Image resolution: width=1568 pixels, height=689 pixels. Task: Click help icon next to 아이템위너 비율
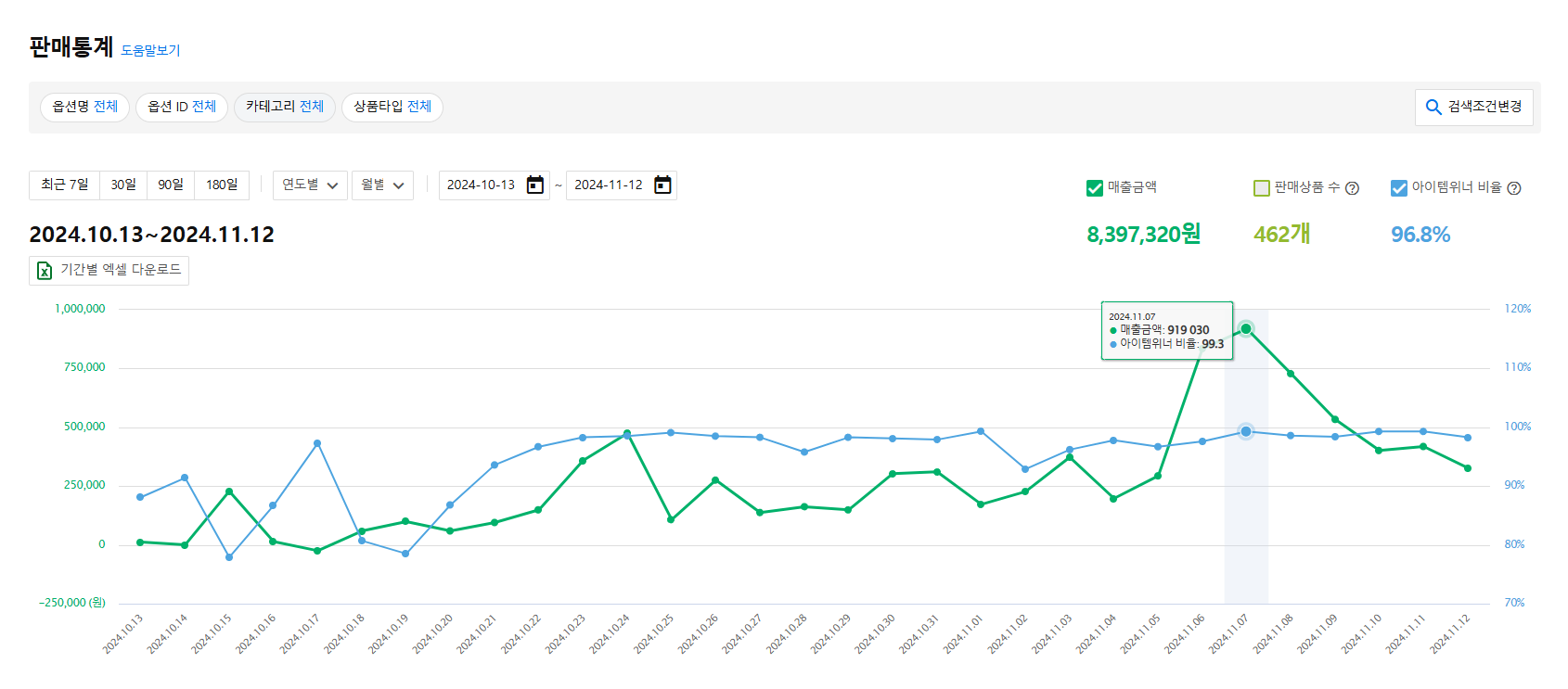click(1514, 188)
